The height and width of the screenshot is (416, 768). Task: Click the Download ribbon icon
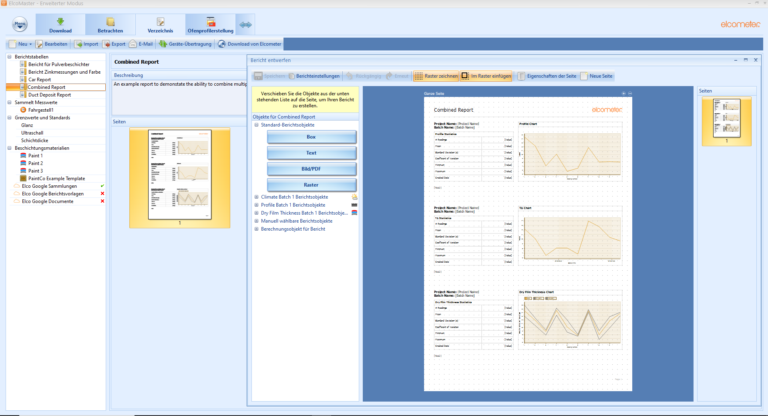click(x=60, y=22)
